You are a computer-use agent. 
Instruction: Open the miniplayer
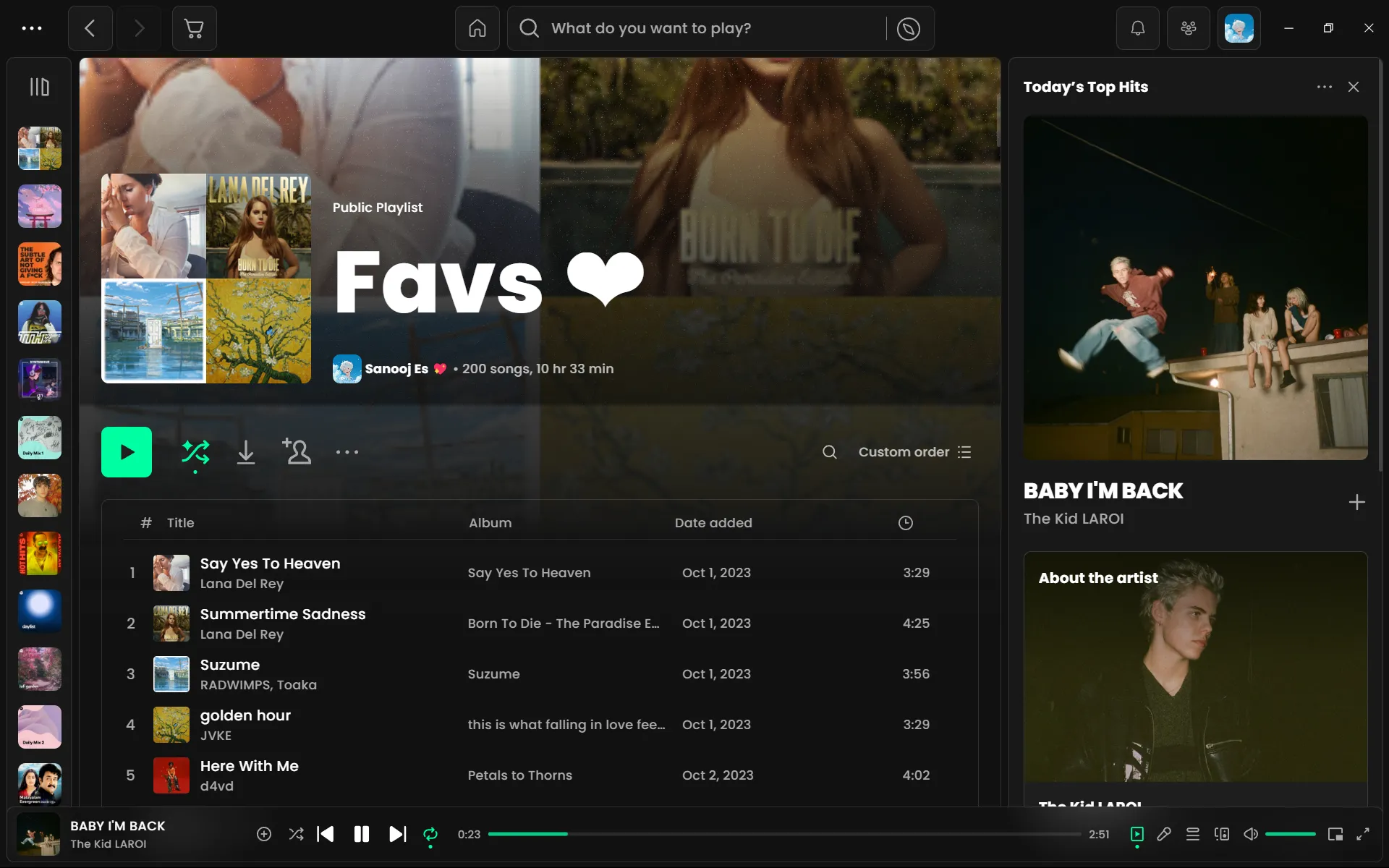tap(1335, 834)
